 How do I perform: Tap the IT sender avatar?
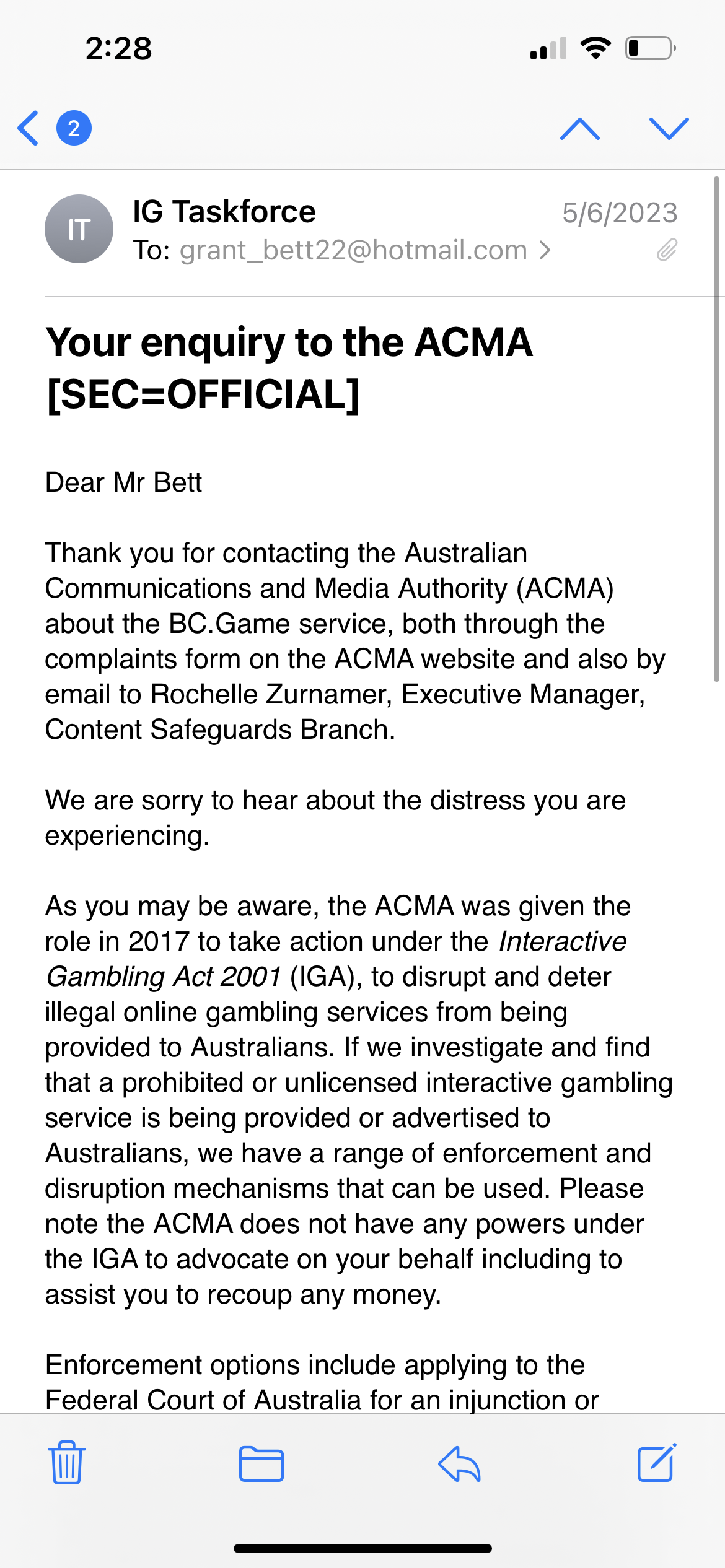click(79, 229)
